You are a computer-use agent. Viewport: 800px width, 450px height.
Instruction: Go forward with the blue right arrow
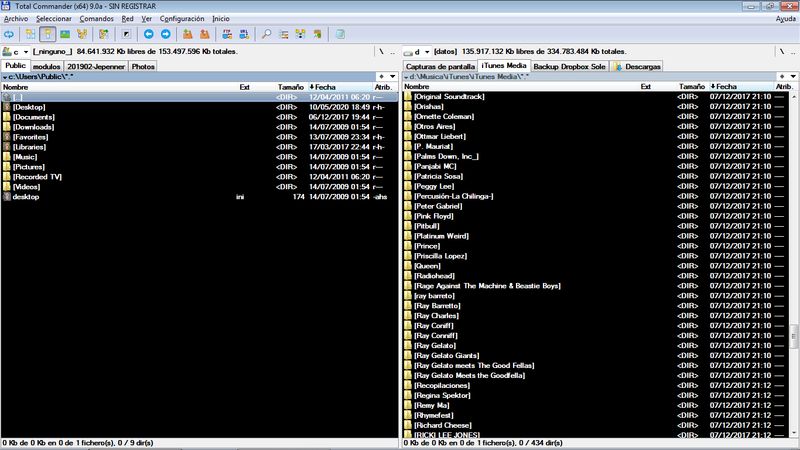click(x=166, y=34)
